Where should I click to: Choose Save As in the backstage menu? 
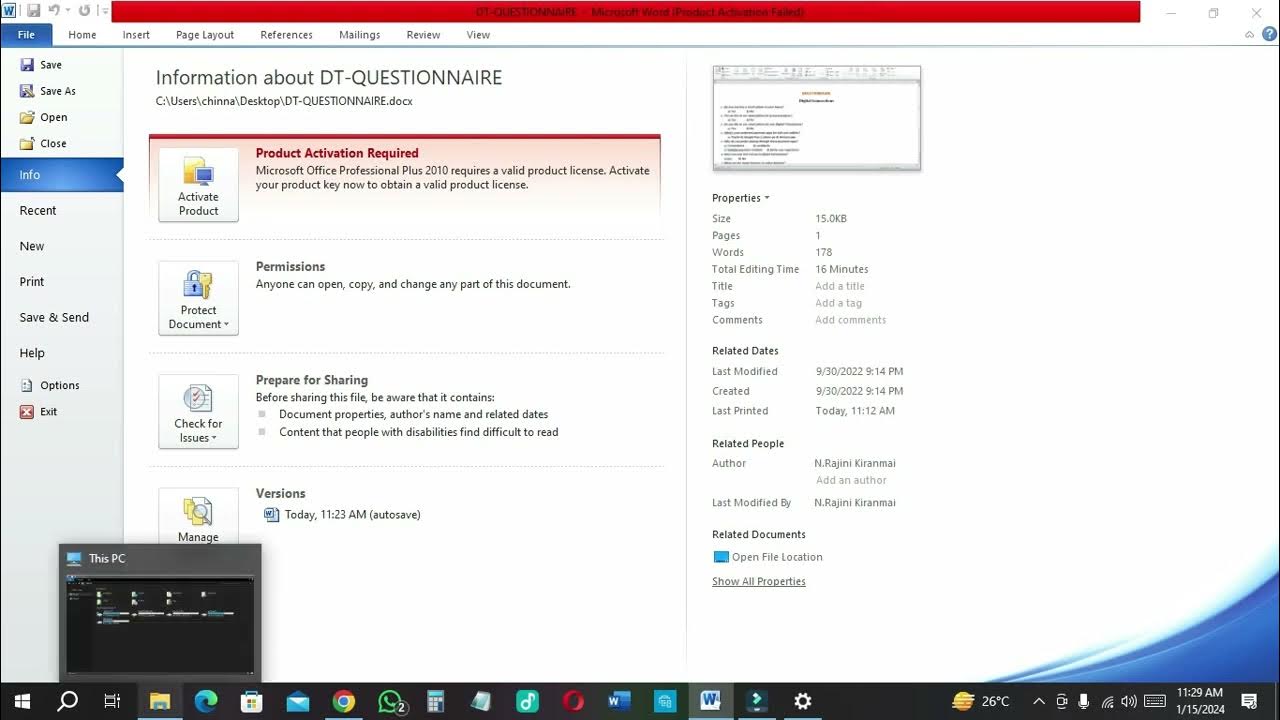click(48, 91)
